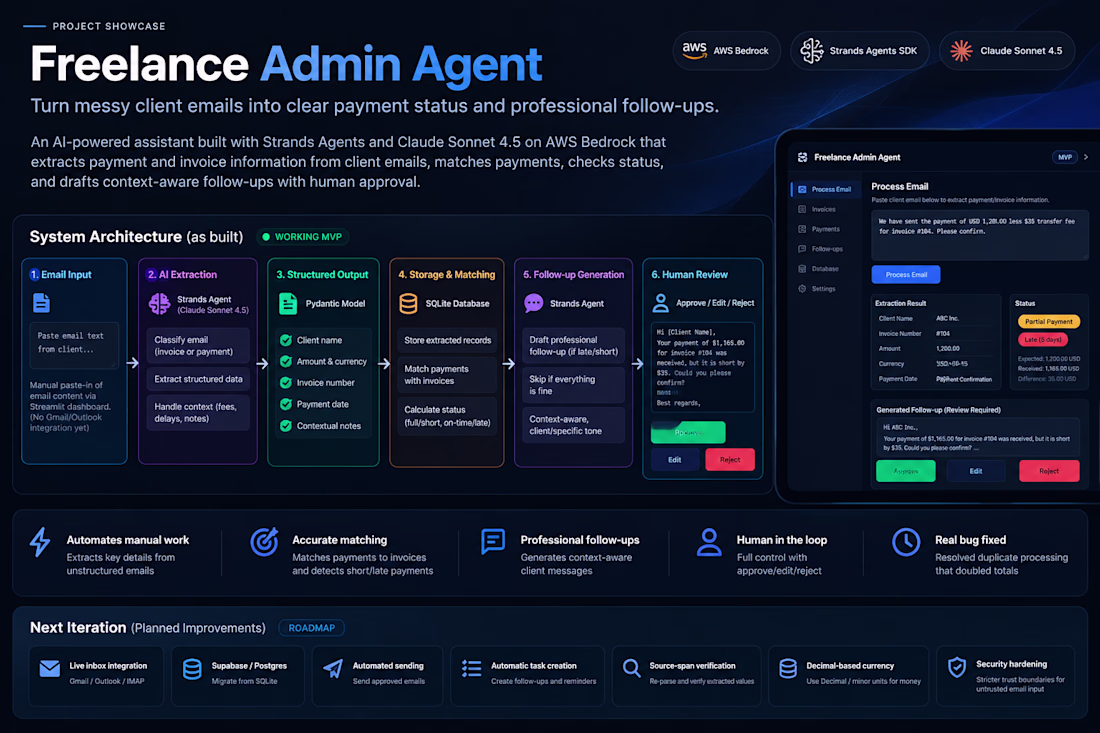Toggle the Invoice number checkmark

tap(286, 383)
